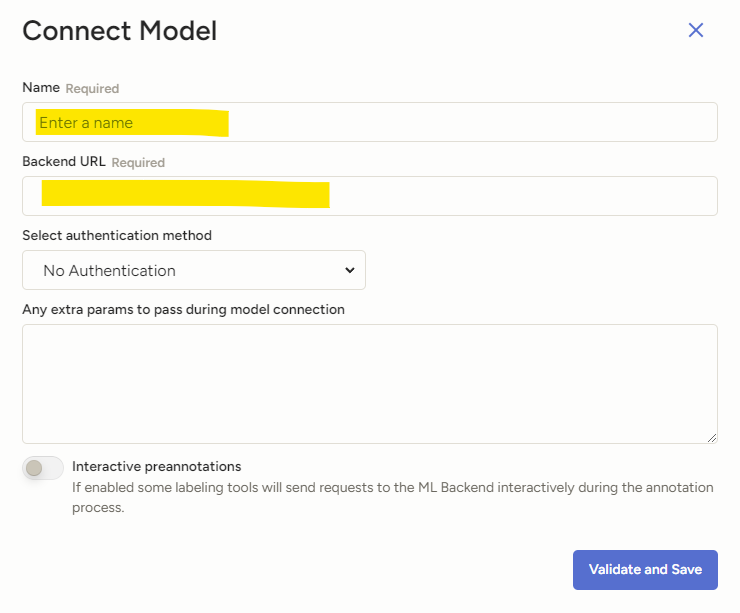Click the Validate and Save button
Image resolution: width=740 pixels, height=613 pixels.
(645, 569)
